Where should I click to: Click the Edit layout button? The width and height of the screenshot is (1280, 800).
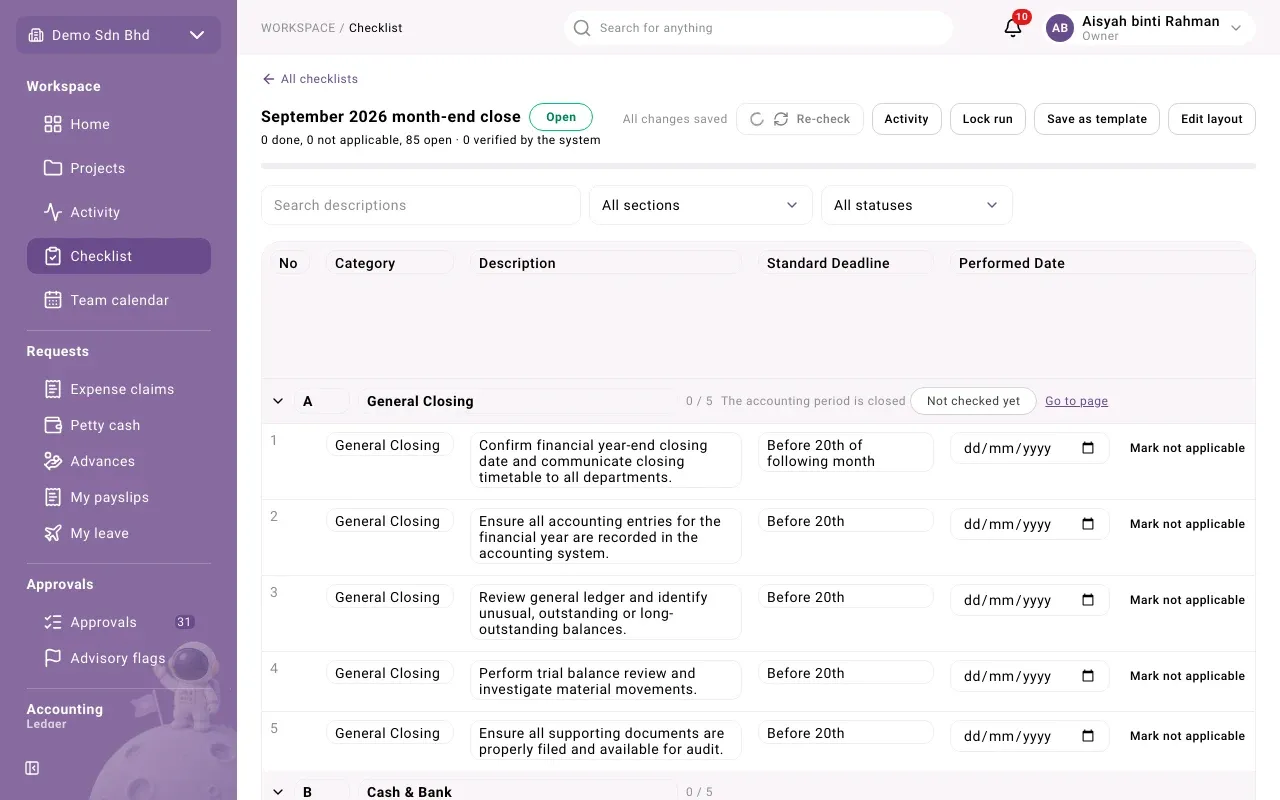1211,119
